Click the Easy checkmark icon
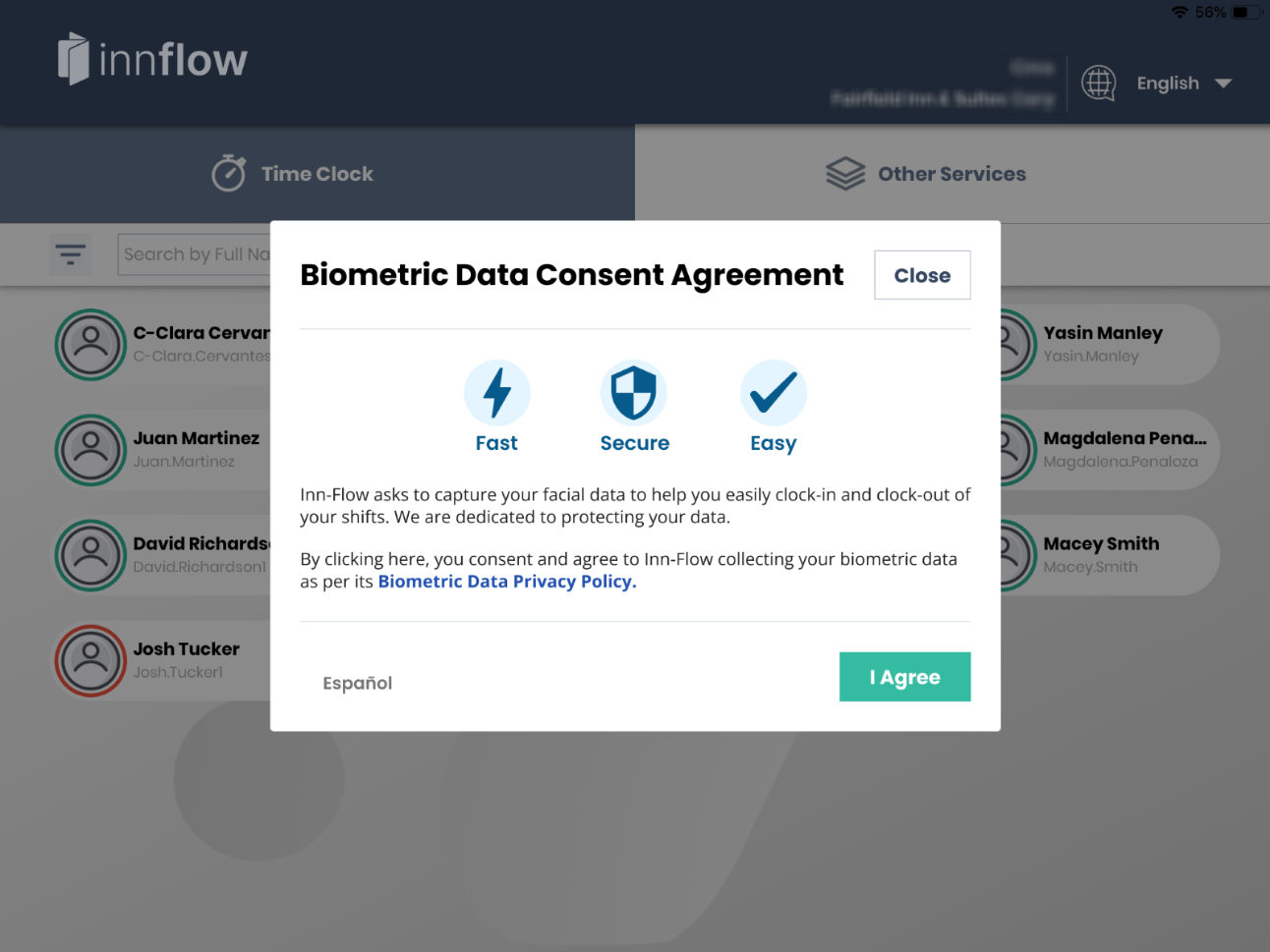This screenshot has width=1270, height=952. tap(774, 392)
